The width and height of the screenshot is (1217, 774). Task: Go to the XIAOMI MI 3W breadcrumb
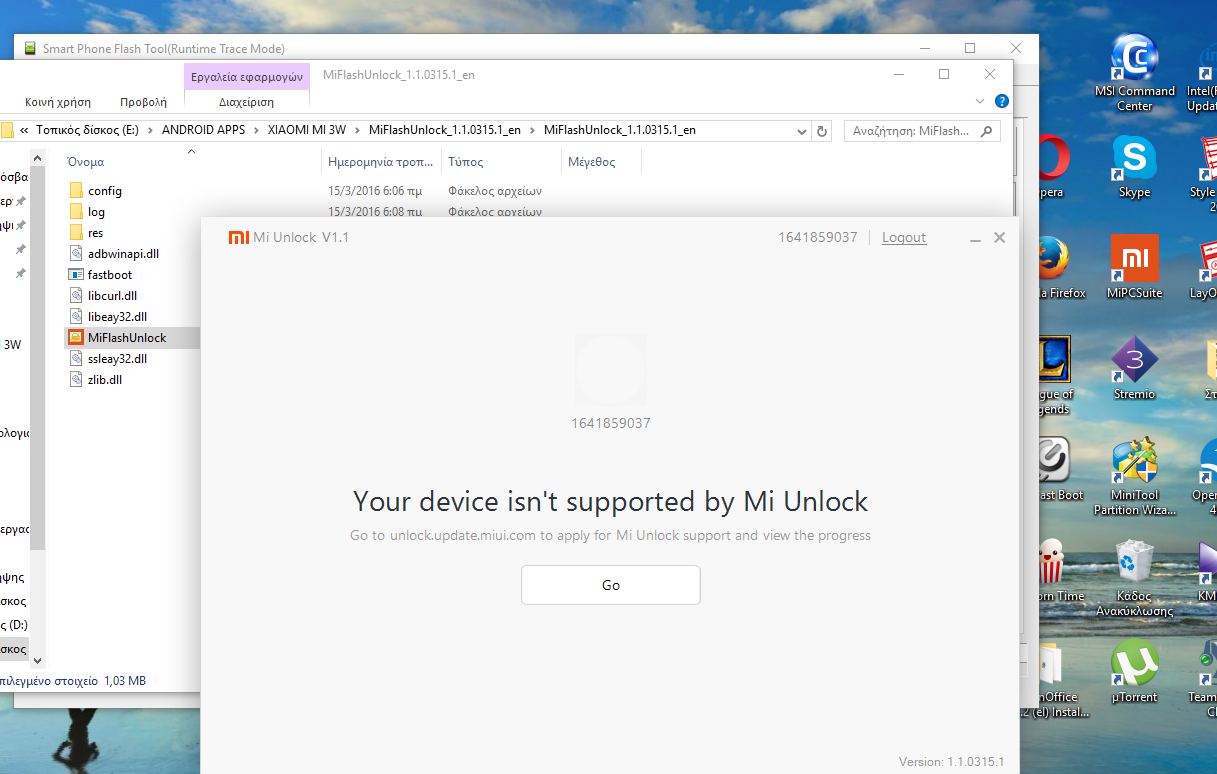click(307, 130)
